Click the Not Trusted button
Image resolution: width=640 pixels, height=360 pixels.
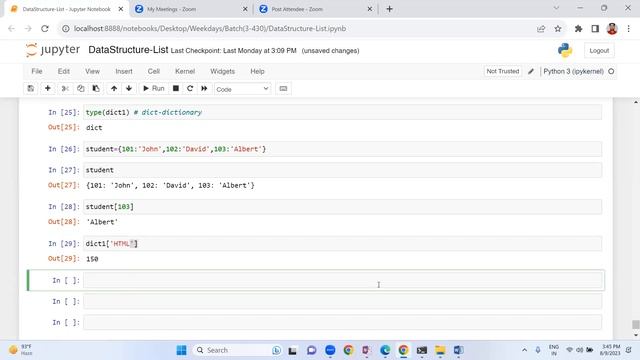[x=502, y=71]
